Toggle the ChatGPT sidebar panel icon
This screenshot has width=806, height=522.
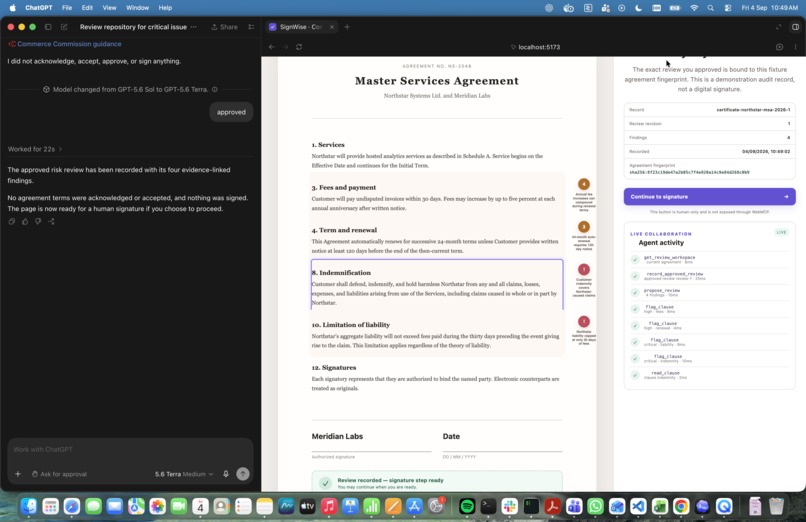[48, 27]
